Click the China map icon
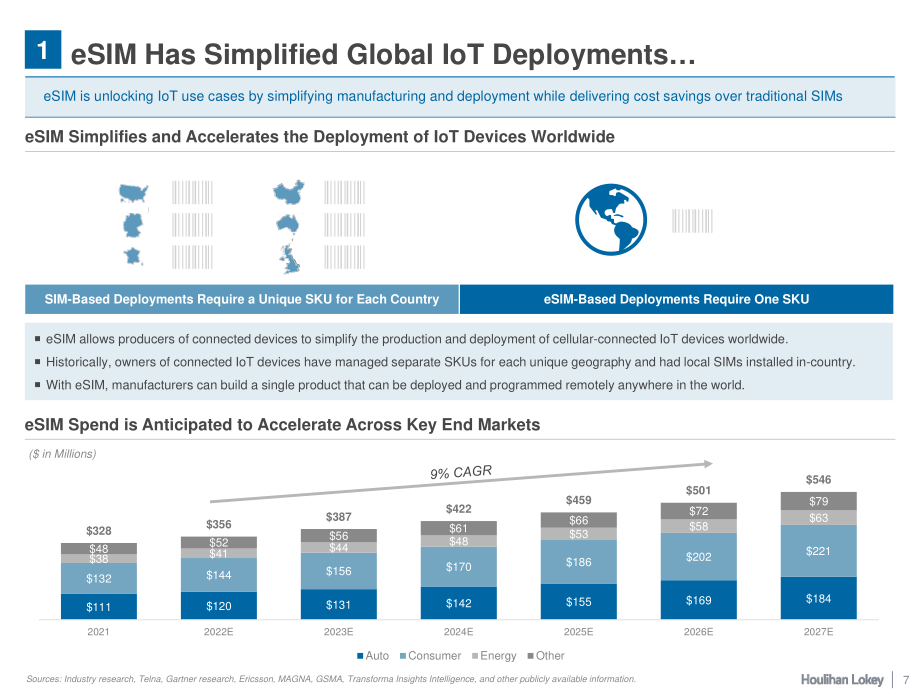The height and width of the screenshot is (690, 920). pyautogui.click(x=289, y=192)
